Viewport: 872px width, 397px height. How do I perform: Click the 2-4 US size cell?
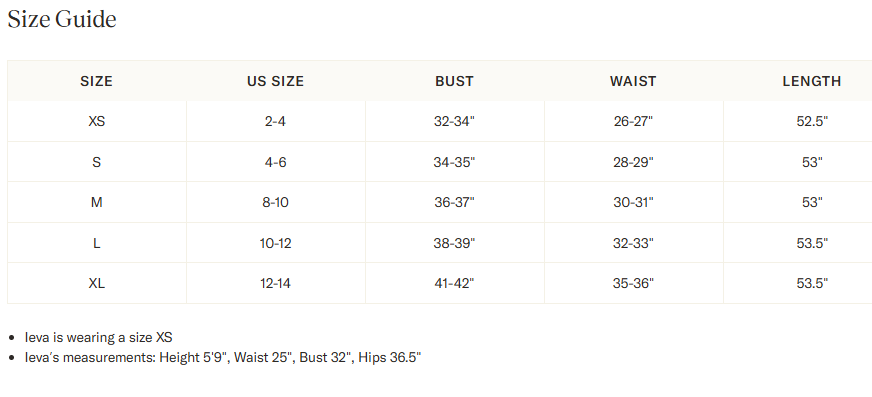(x=275, y=121)
